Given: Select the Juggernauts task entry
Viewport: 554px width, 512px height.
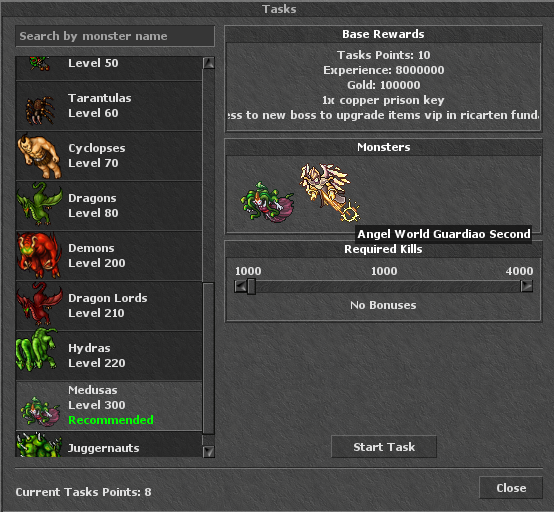Looking at the screenshot, I should 109,445.
